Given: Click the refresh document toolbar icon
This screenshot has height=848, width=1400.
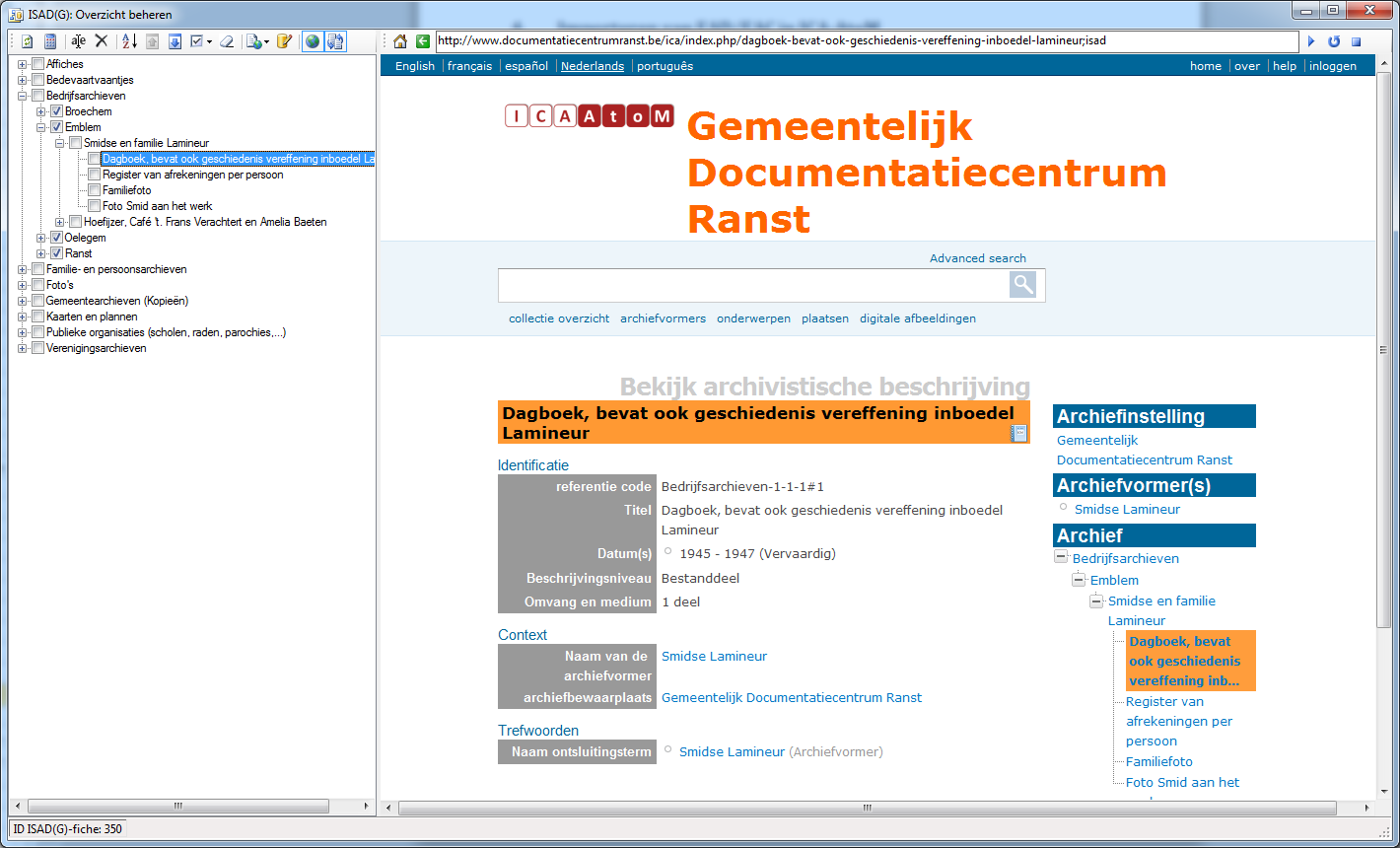Looking at the screenshot, I should pyautogui.click(x=27, y=41).
